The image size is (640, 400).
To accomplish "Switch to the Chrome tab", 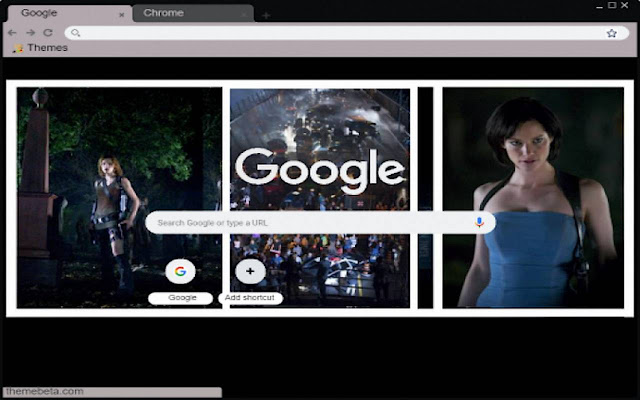I will pyautogui.click(x=193, y=13).
